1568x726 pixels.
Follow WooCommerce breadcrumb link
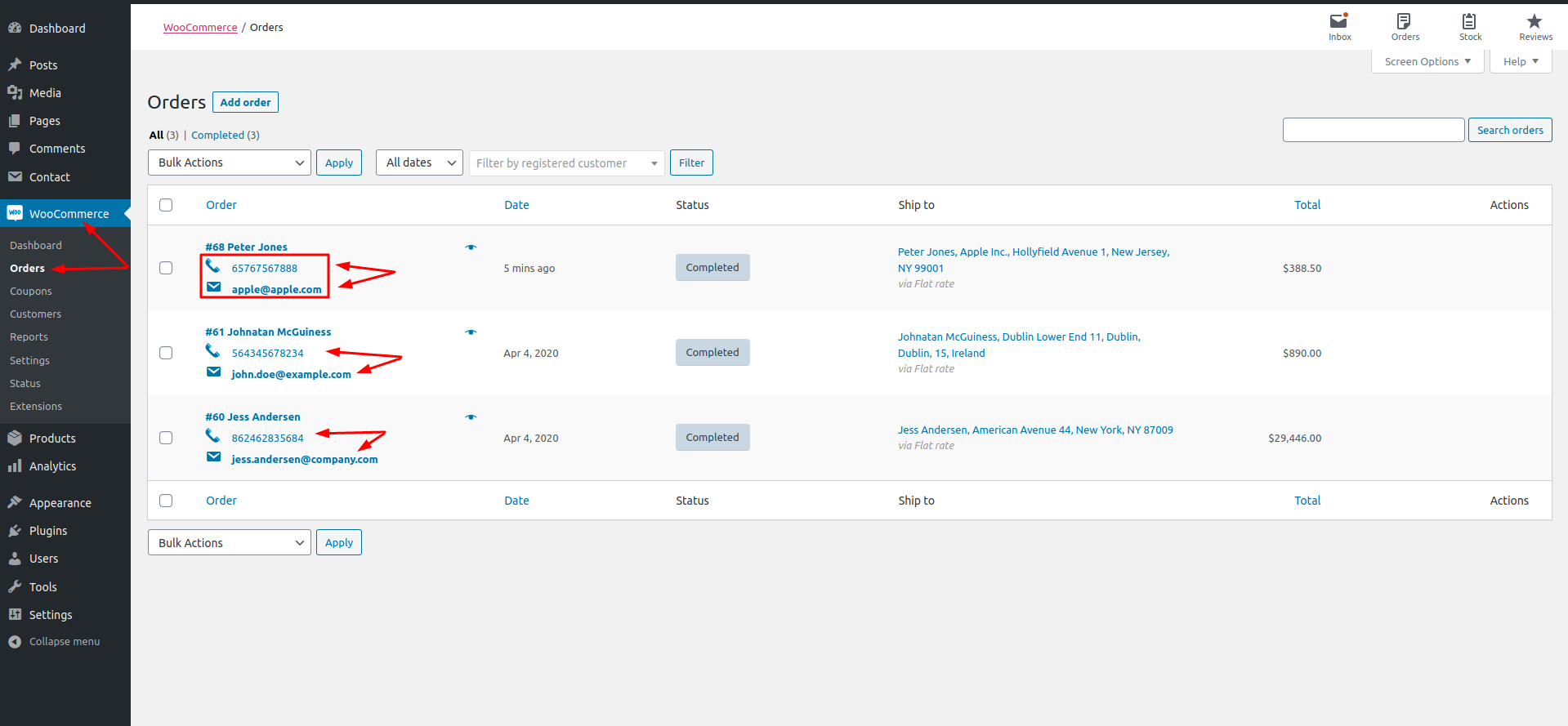(200, 28)
